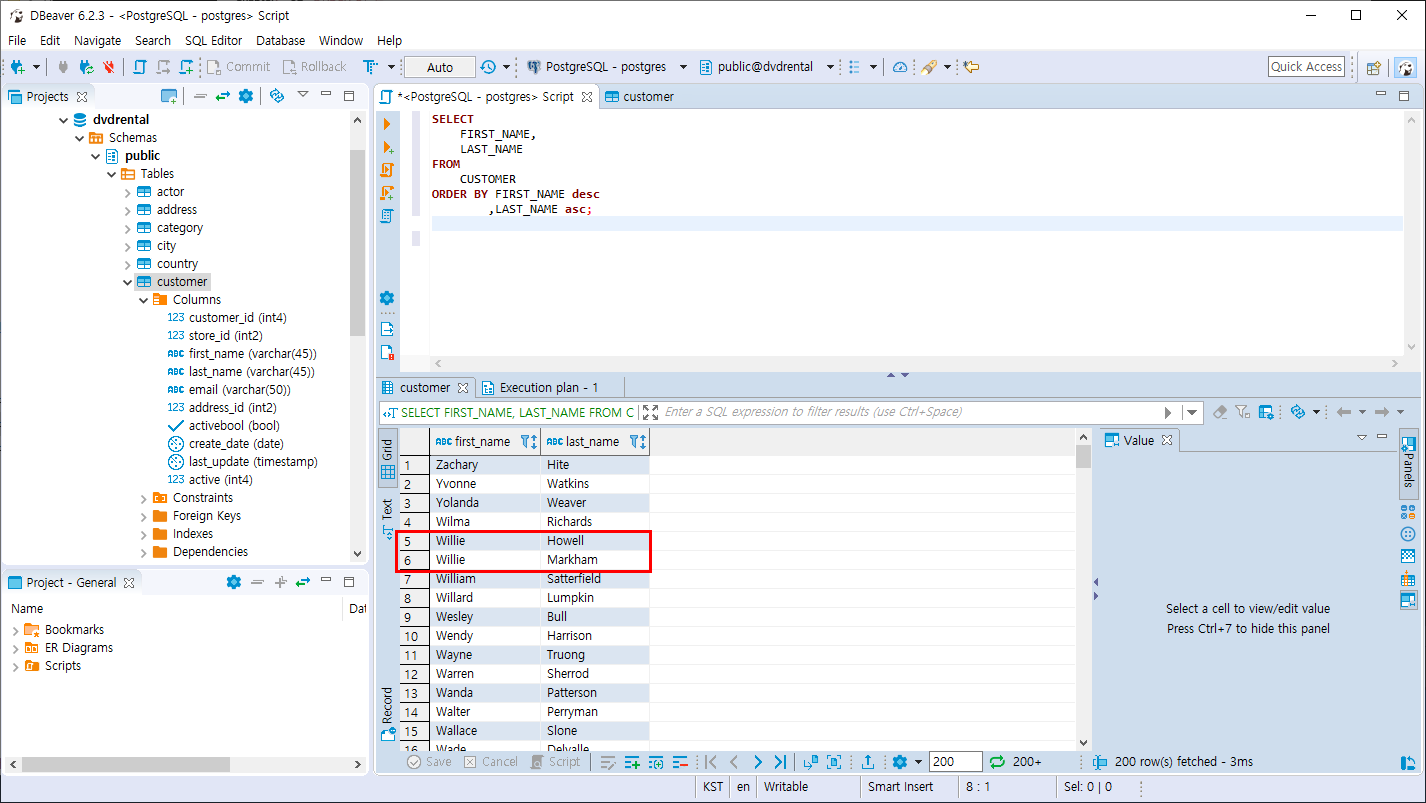Image resolution: width=1426 pixels, height=803 pixels.
Task: Click the Explain execution plan icon
Action: click(x=387, y=216)
